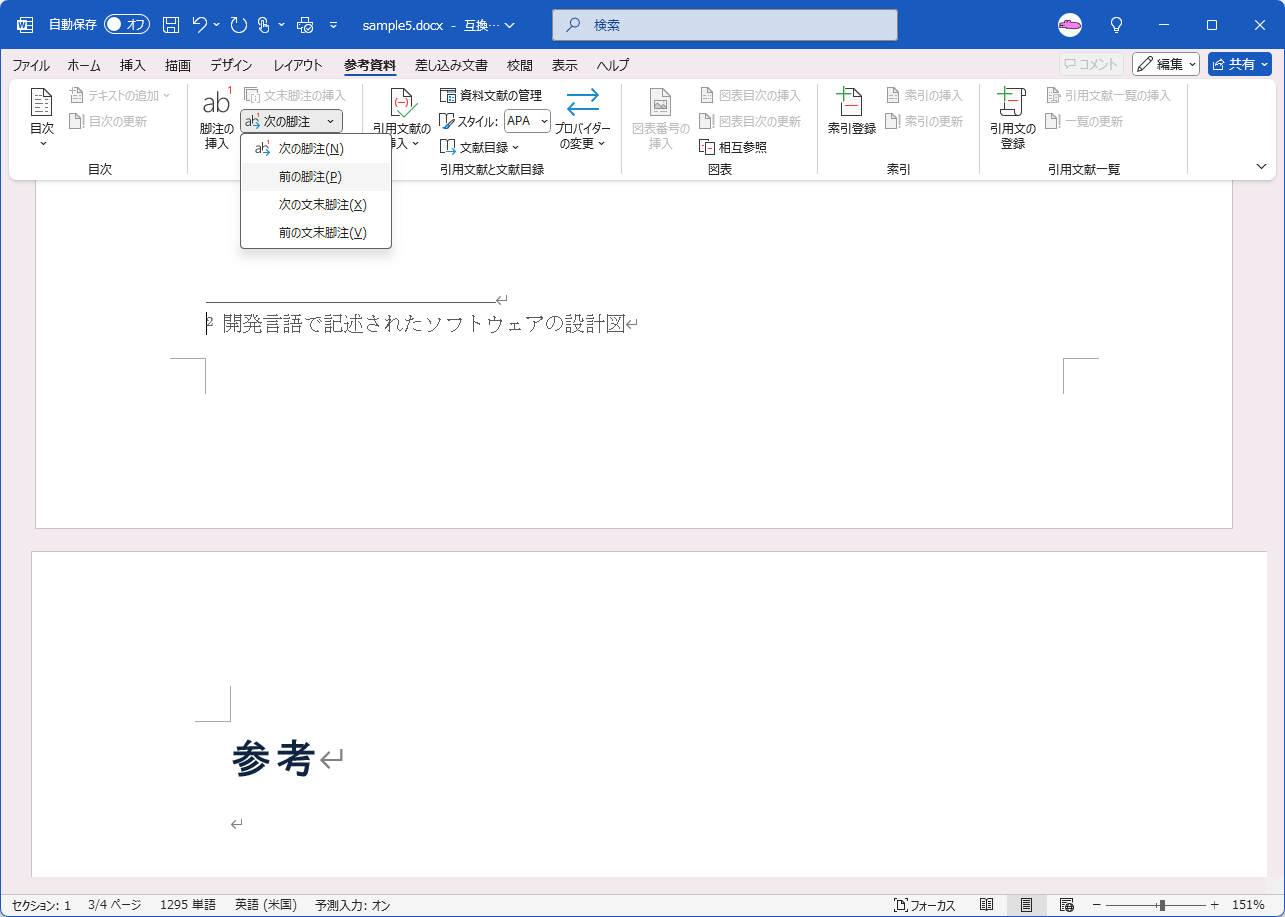Click フォーカス focus mode in status bar

(x=924, y=905)
